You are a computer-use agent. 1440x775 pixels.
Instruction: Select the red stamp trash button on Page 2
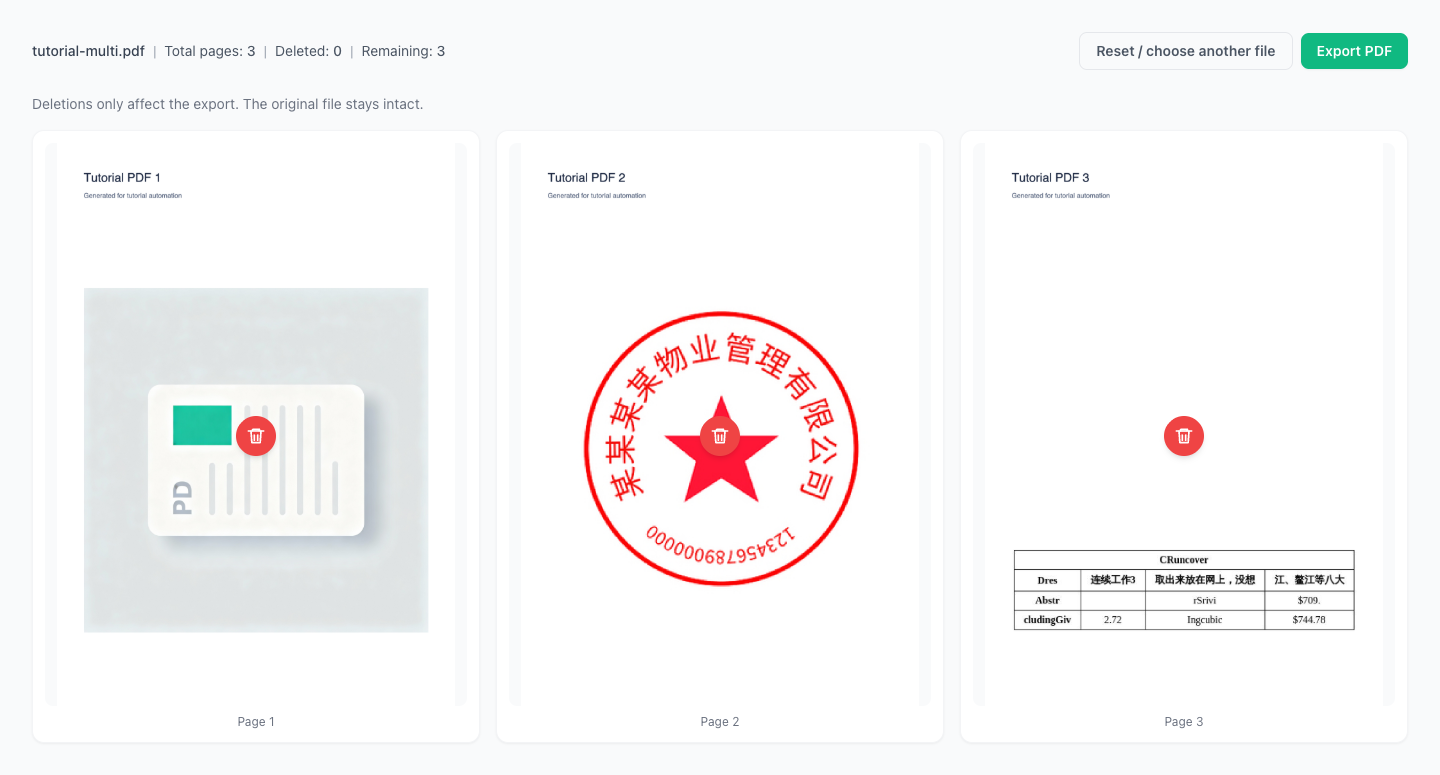point(719,435)
